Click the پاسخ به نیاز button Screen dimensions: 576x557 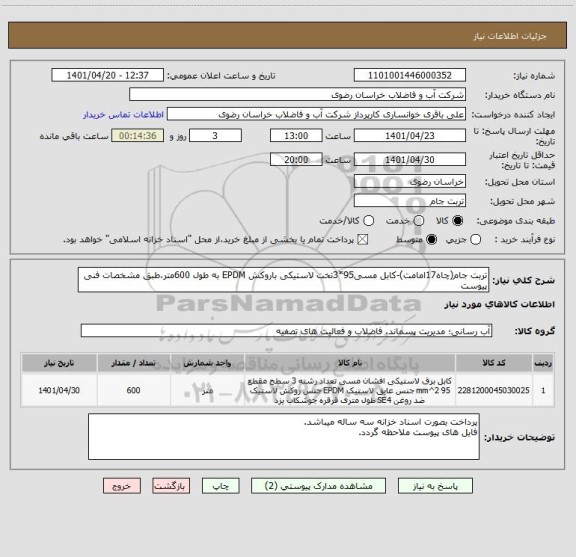click(435, 486)
